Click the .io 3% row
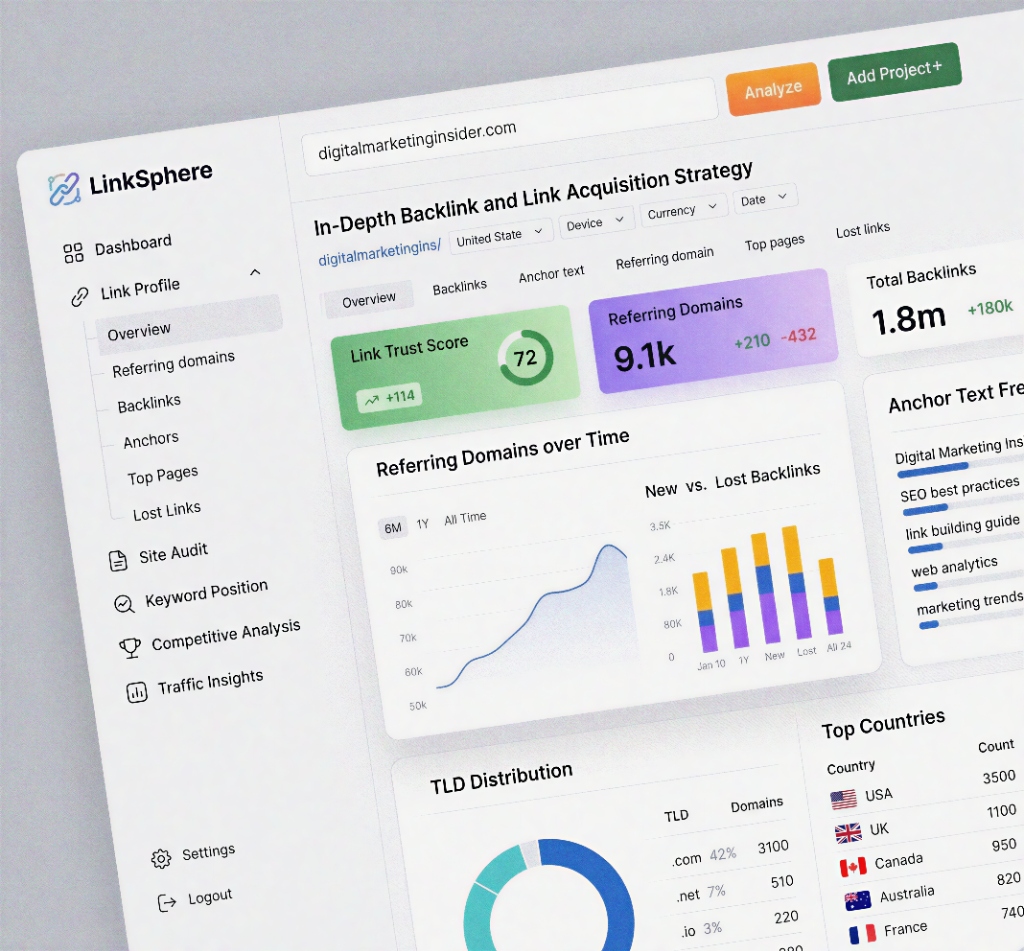This screenshot has width=1024, height=951. pyautogui.click(x=740, y=922)
